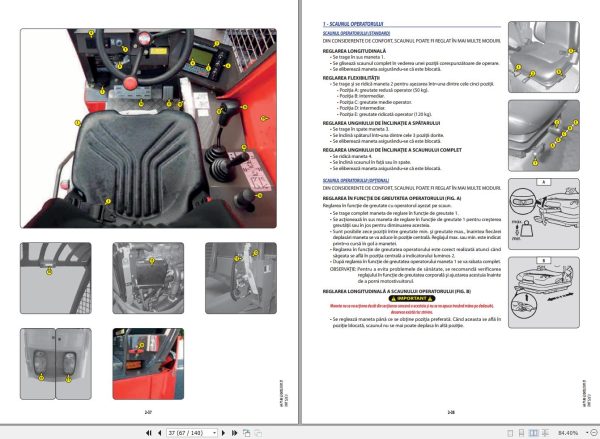Open the page number dropdown
The height and width of the screenshot is (439, 600).
point(214,433)
